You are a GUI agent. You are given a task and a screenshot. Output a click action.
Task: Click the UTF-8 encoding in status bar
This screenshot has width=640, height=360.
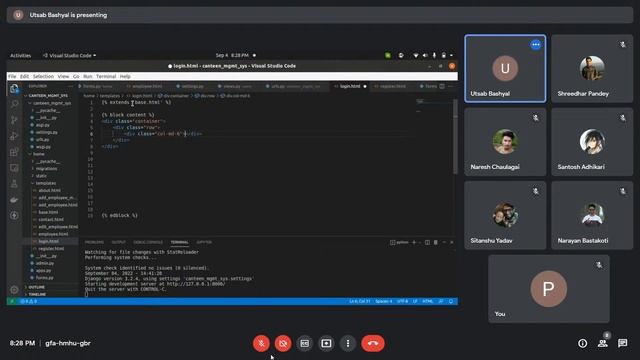tap(402, 301)
